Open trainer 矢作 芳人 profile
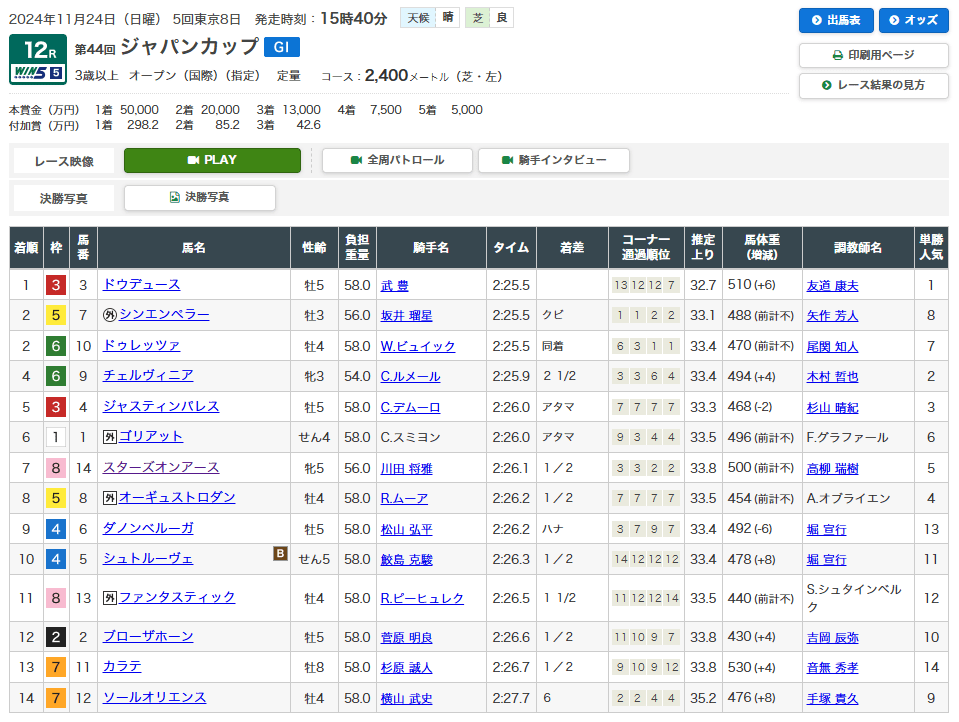959x722 pixels. pyautogui.click(x=832, y=316)
